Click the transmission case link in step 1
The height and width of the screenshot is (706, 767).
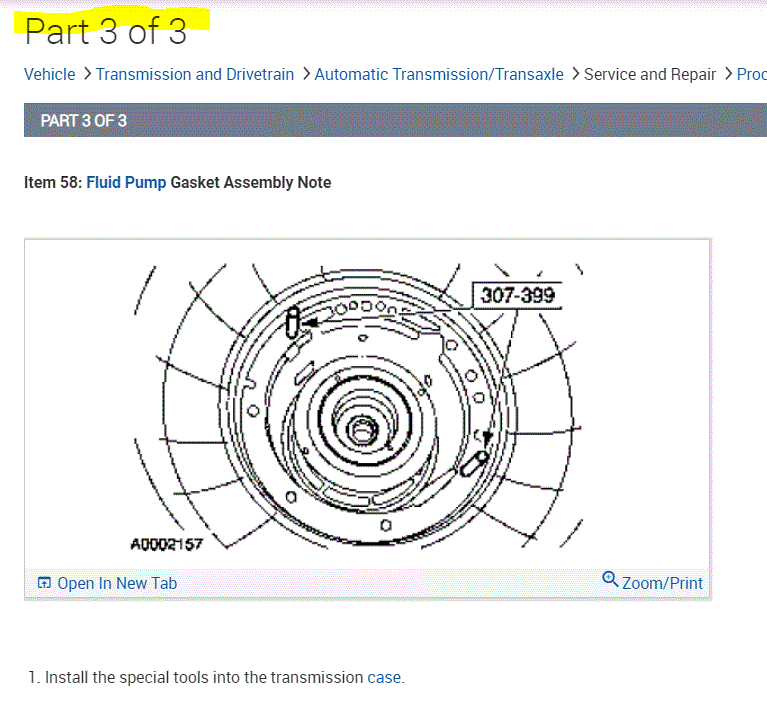coord(384,678)
